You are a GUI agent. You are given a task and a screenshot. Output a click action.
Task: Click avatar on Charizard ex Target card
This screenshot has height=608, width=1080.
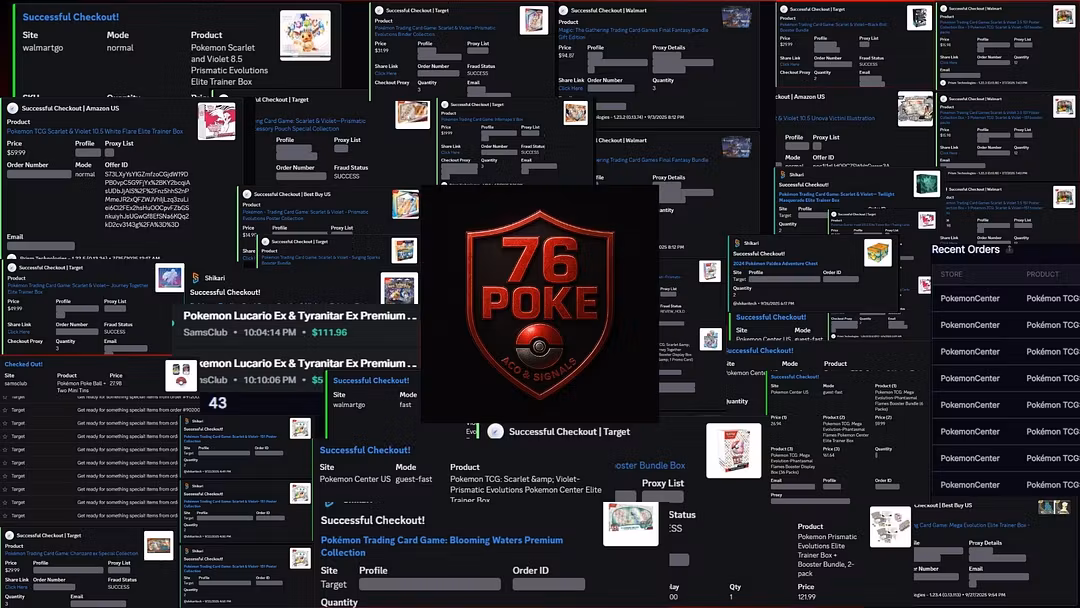coord(10,535)
